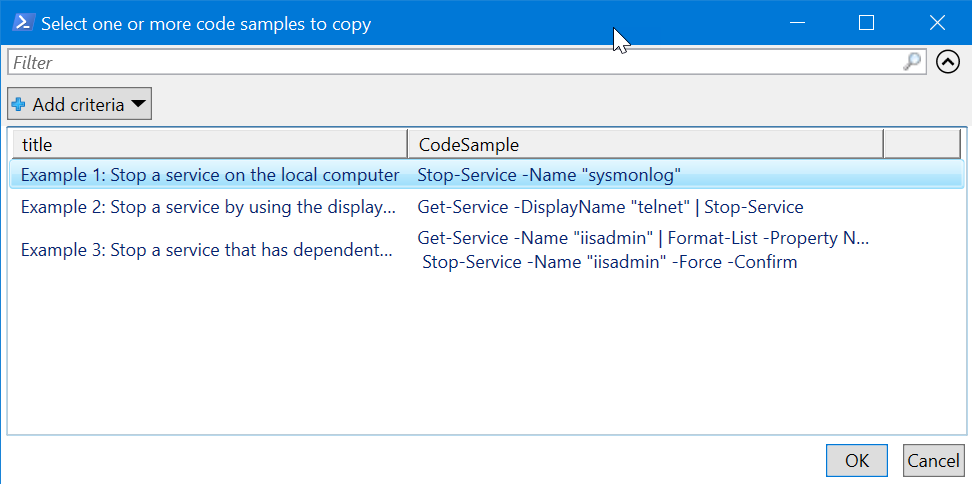Maximize the code samples window

(x=866, y=23)
